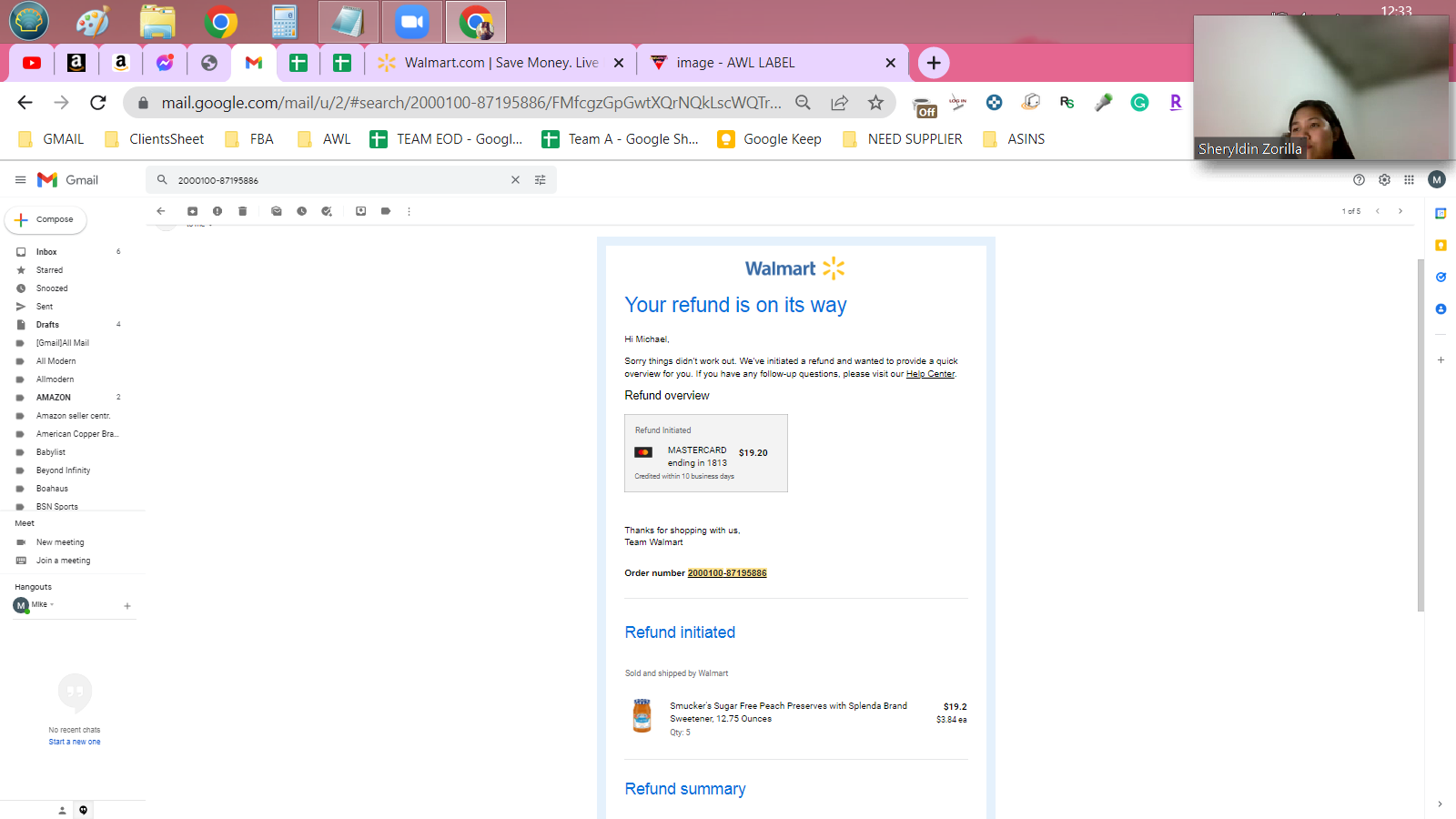Add this email to Tasks
The height and width of the screenshot is (819, 1456).
(327, 211)
